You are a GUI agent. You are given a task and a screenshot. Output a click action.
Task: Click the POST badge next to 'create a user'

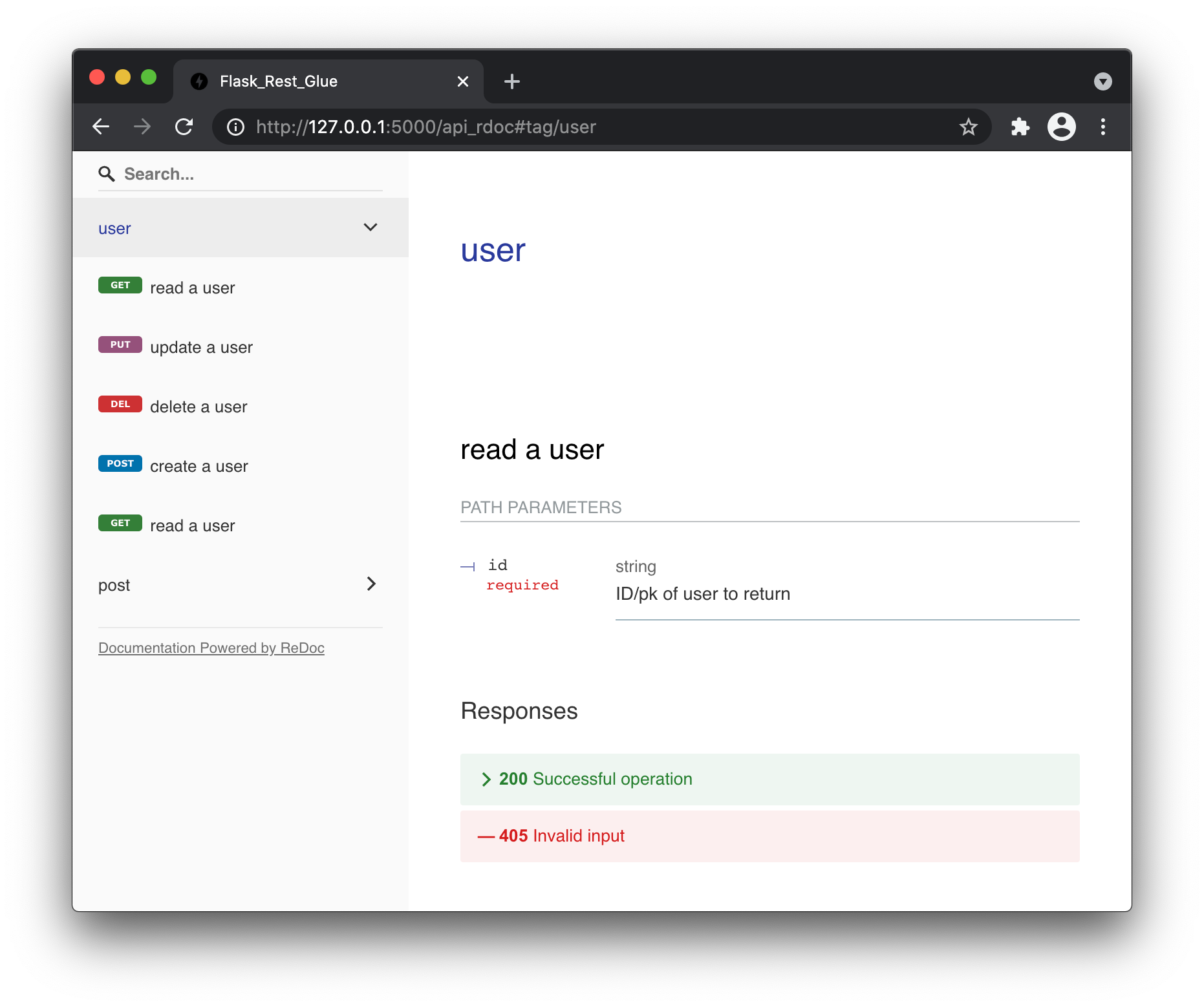click(120, 463)
